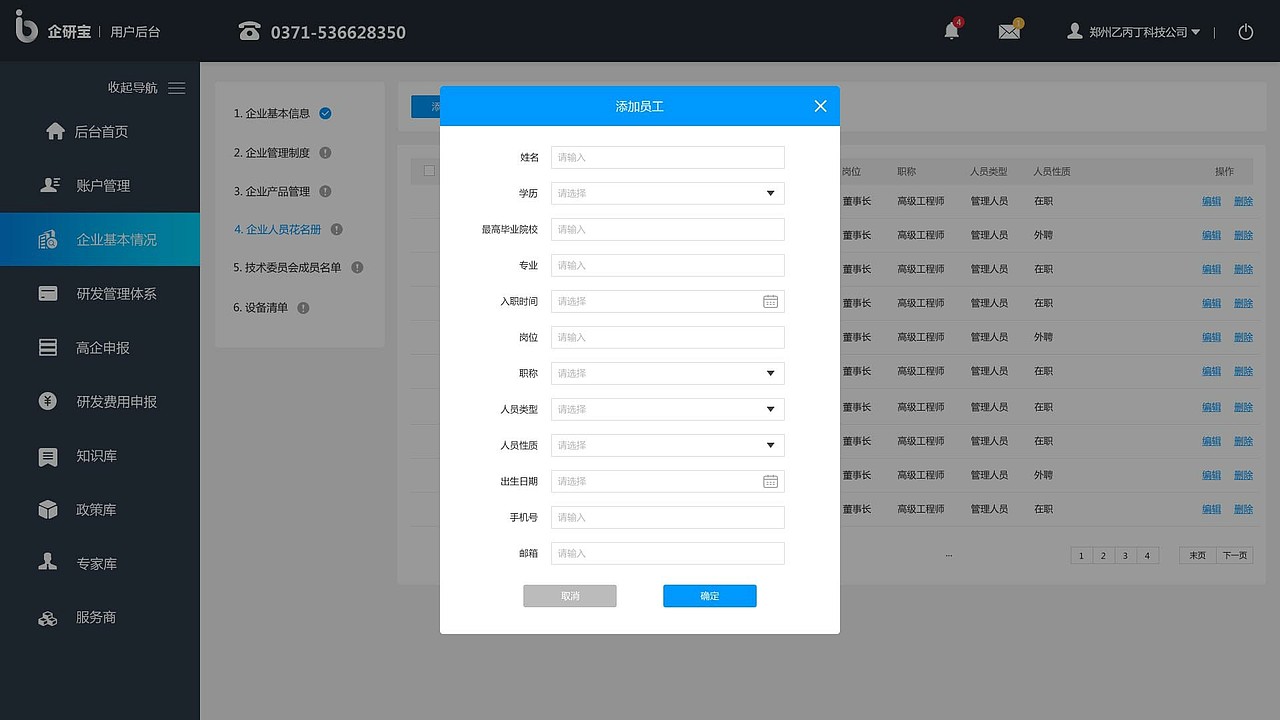
Task: Click the 企业基本情况 sidebar icon
Action: (x=47, y=240)
